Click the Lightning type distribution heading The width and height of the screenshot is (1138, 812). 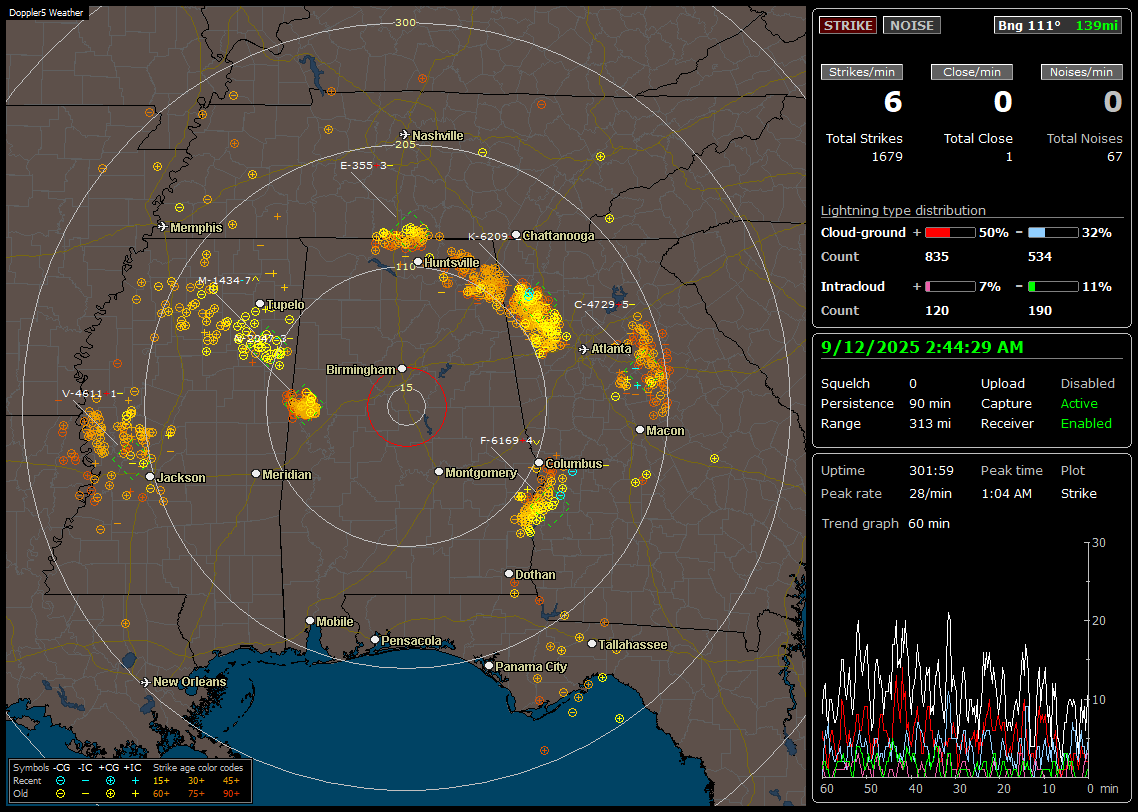[x=903, y=210]
